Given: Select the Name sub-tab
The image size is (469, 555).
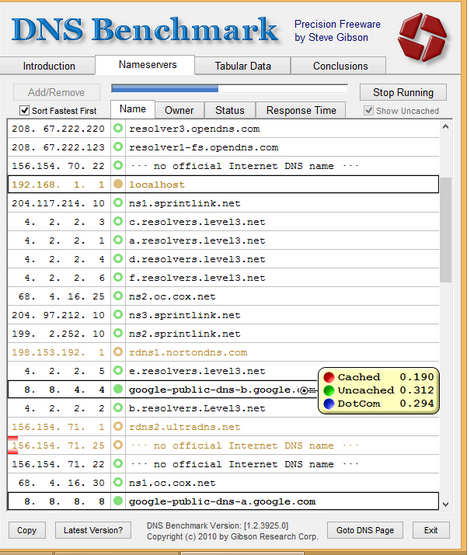Looking at the screenshot, I should (x=132, y=109).
